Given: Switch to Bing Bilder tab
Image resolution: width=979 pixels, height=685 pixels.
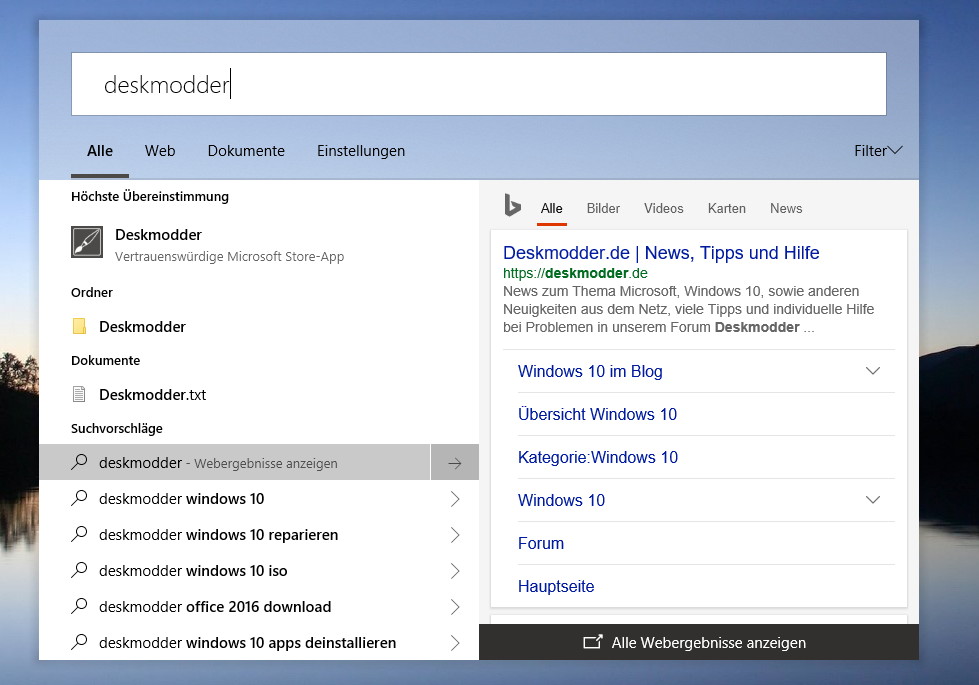Looking at the screenshot, I should (x=603, y=209).
